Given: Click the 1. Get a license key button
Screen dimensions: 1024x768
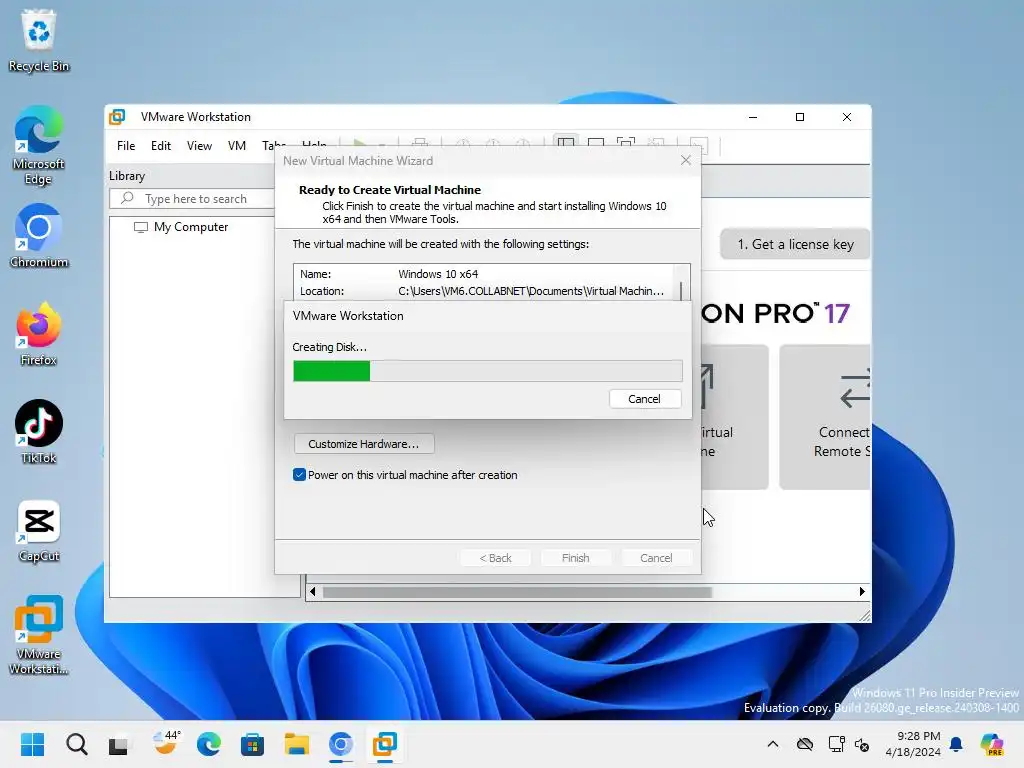Looking at the screenshot, I should click(795, 244).
